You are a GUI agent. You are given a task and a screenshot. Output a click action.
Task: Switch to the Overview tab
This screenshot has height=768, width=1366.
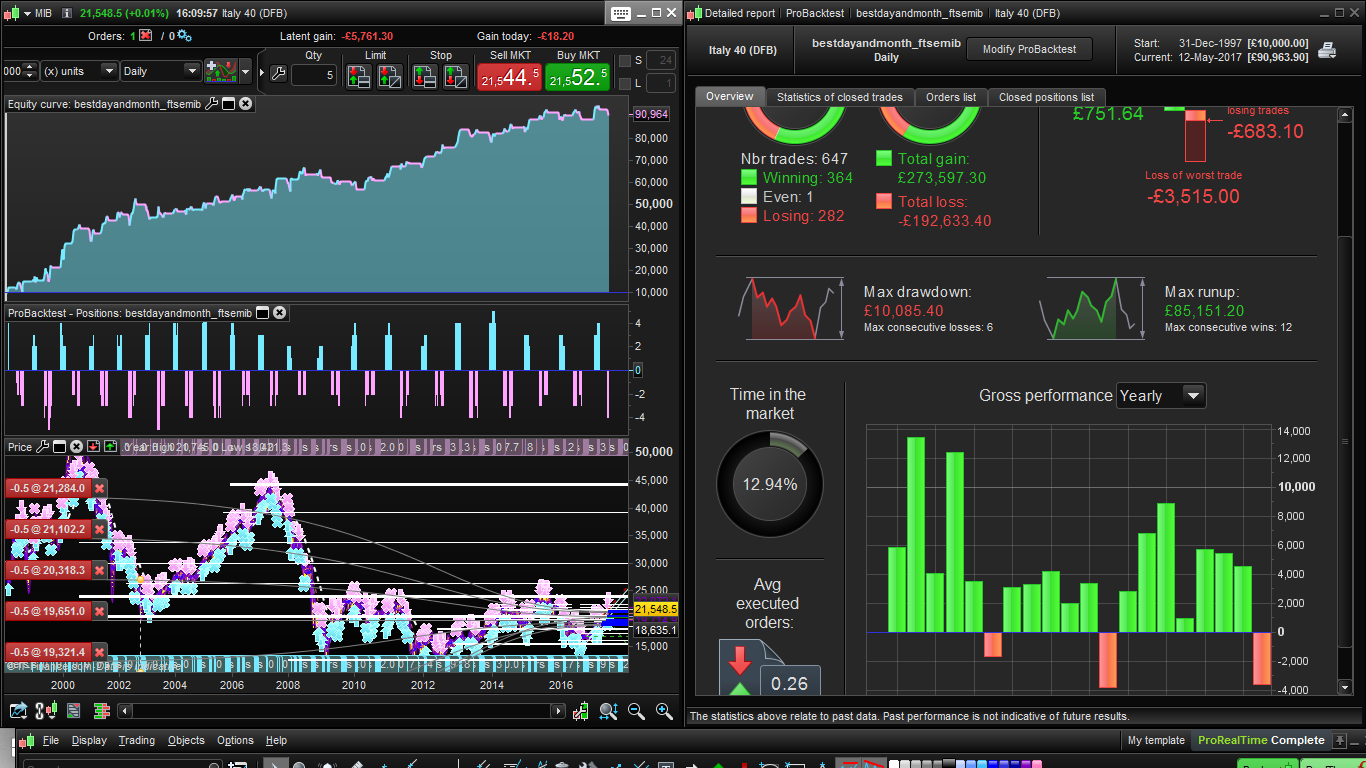[x=730, y=97]
